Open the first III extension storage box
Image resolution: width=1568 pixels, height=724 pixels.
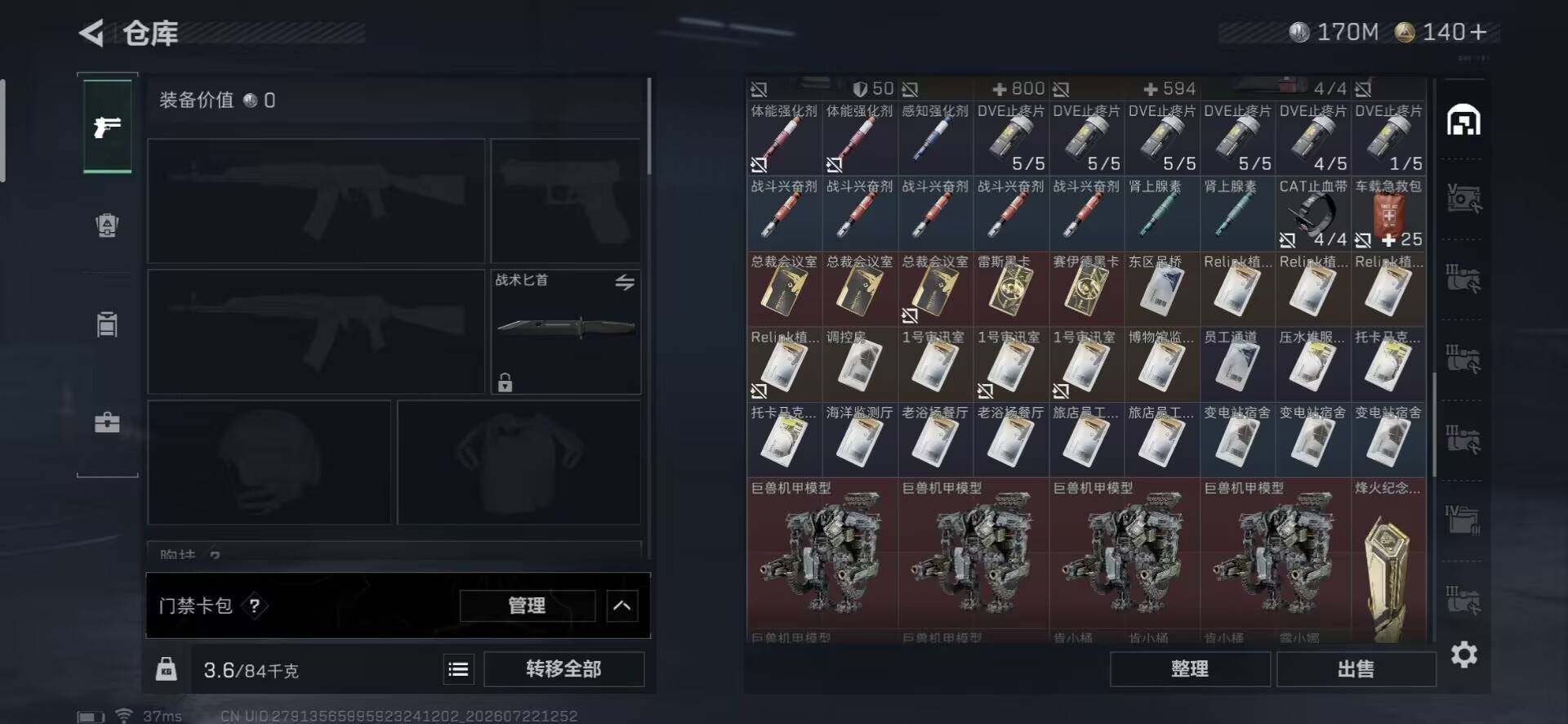(x=1463, y=278)
